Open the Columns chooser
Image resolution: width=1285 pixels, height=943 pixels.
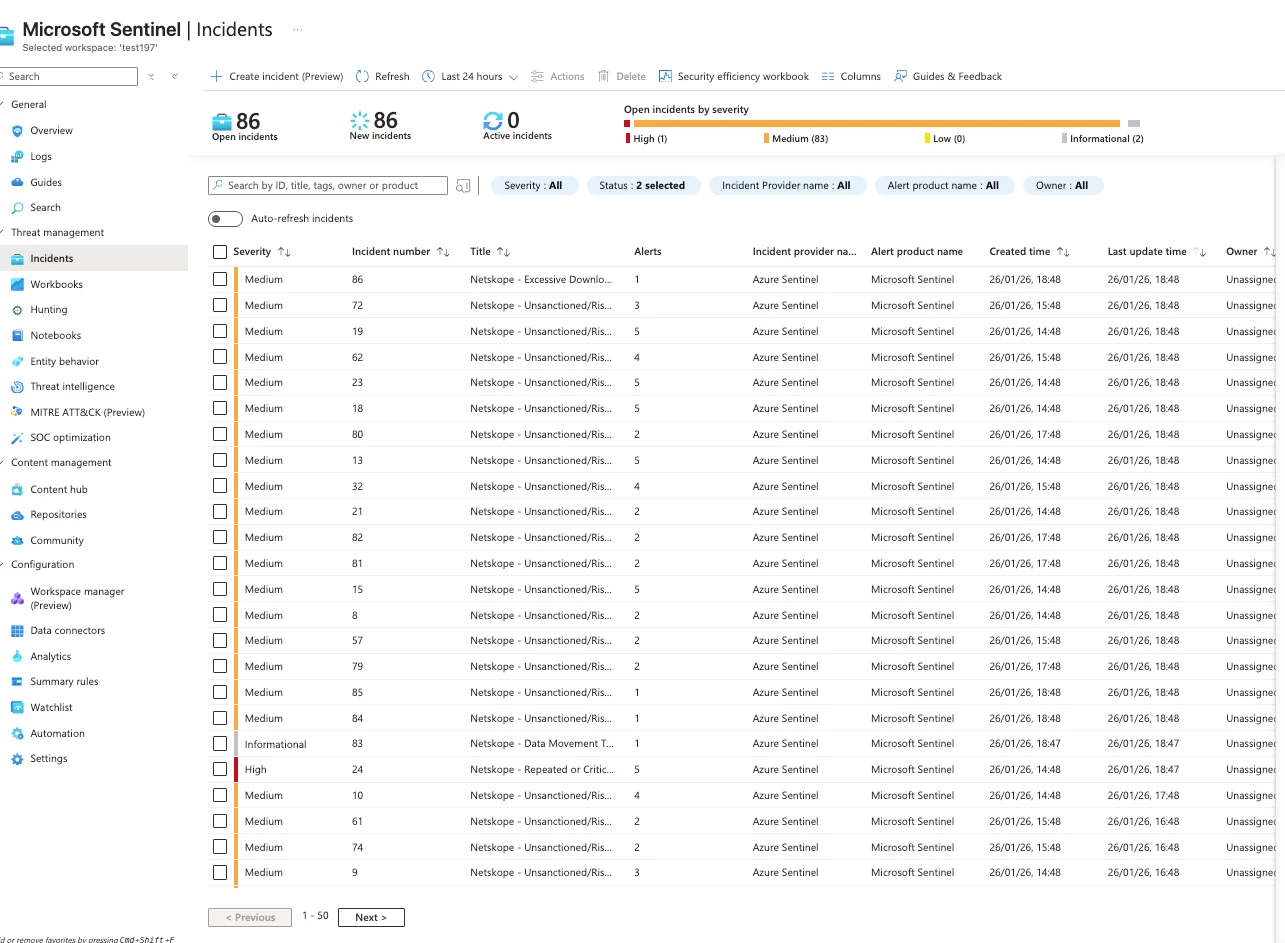[x=851, y=76]
